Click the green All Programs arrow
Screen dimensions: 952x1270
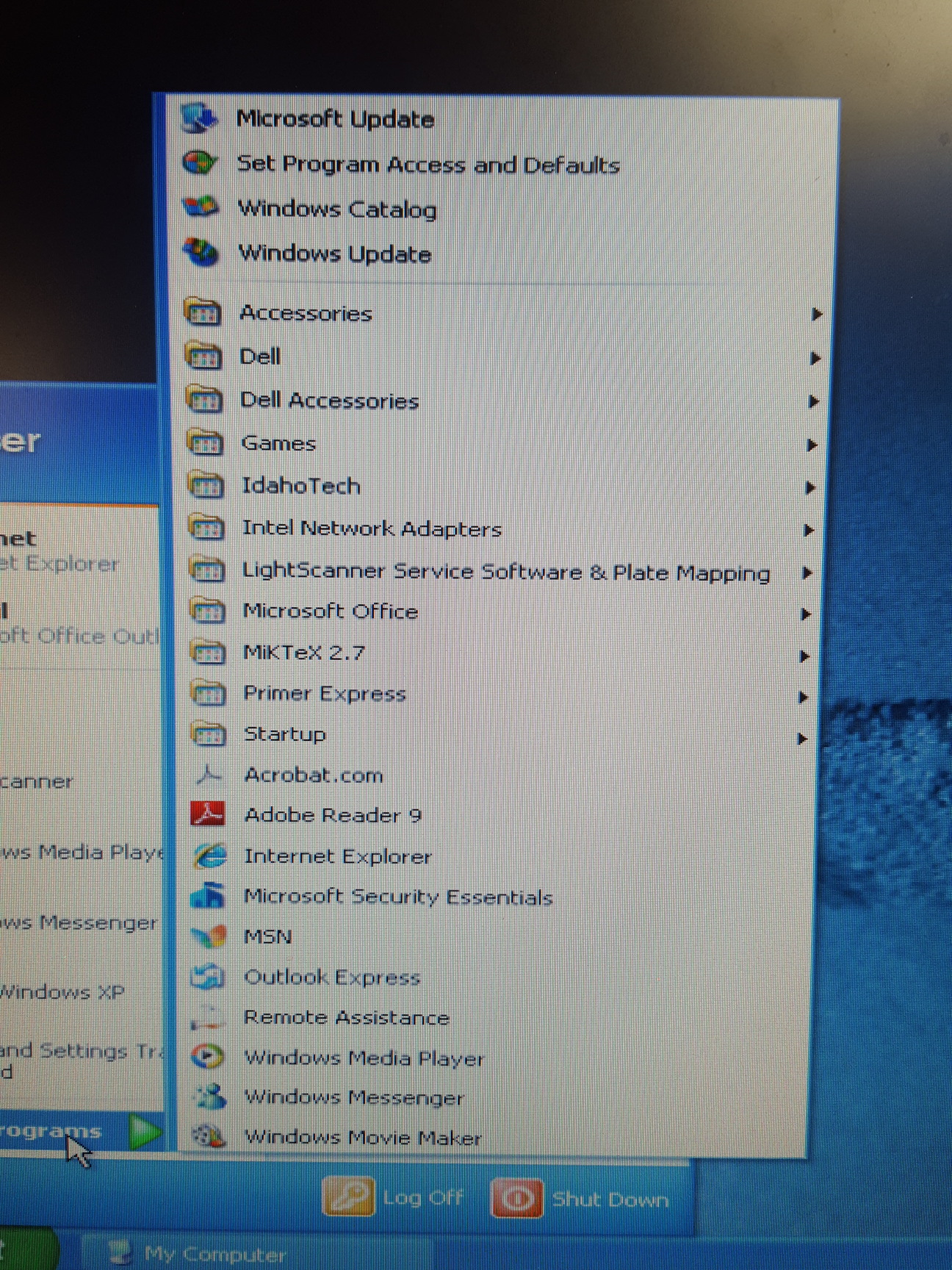[144, 1131]
